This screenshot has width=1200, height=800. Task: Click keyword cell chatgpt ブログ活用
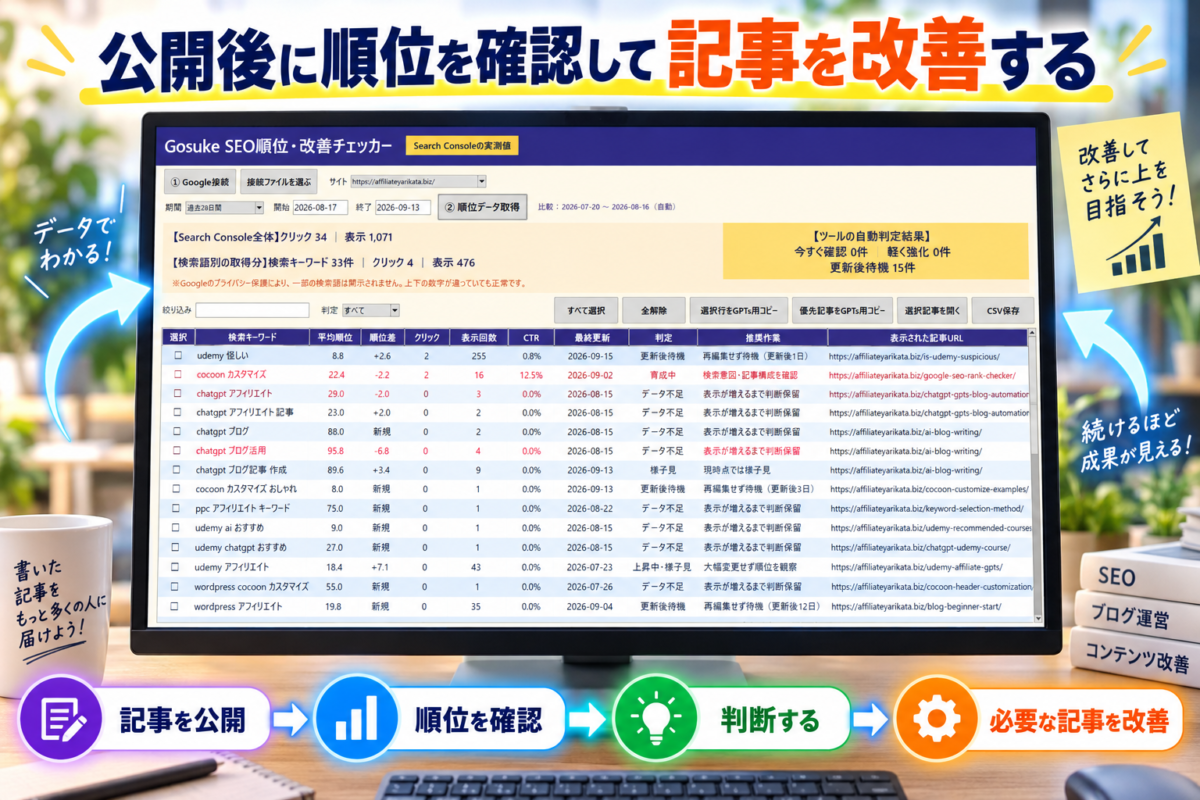coord(230,451)
